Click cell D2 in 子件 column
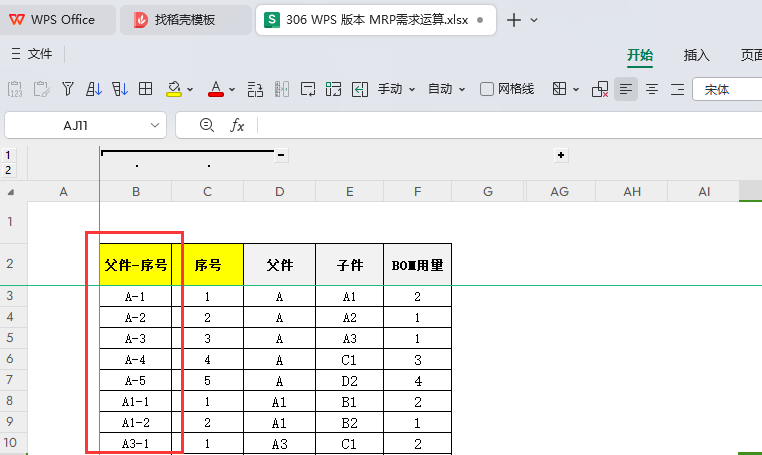This screenshot has height=455, width=762. [349, 381]
